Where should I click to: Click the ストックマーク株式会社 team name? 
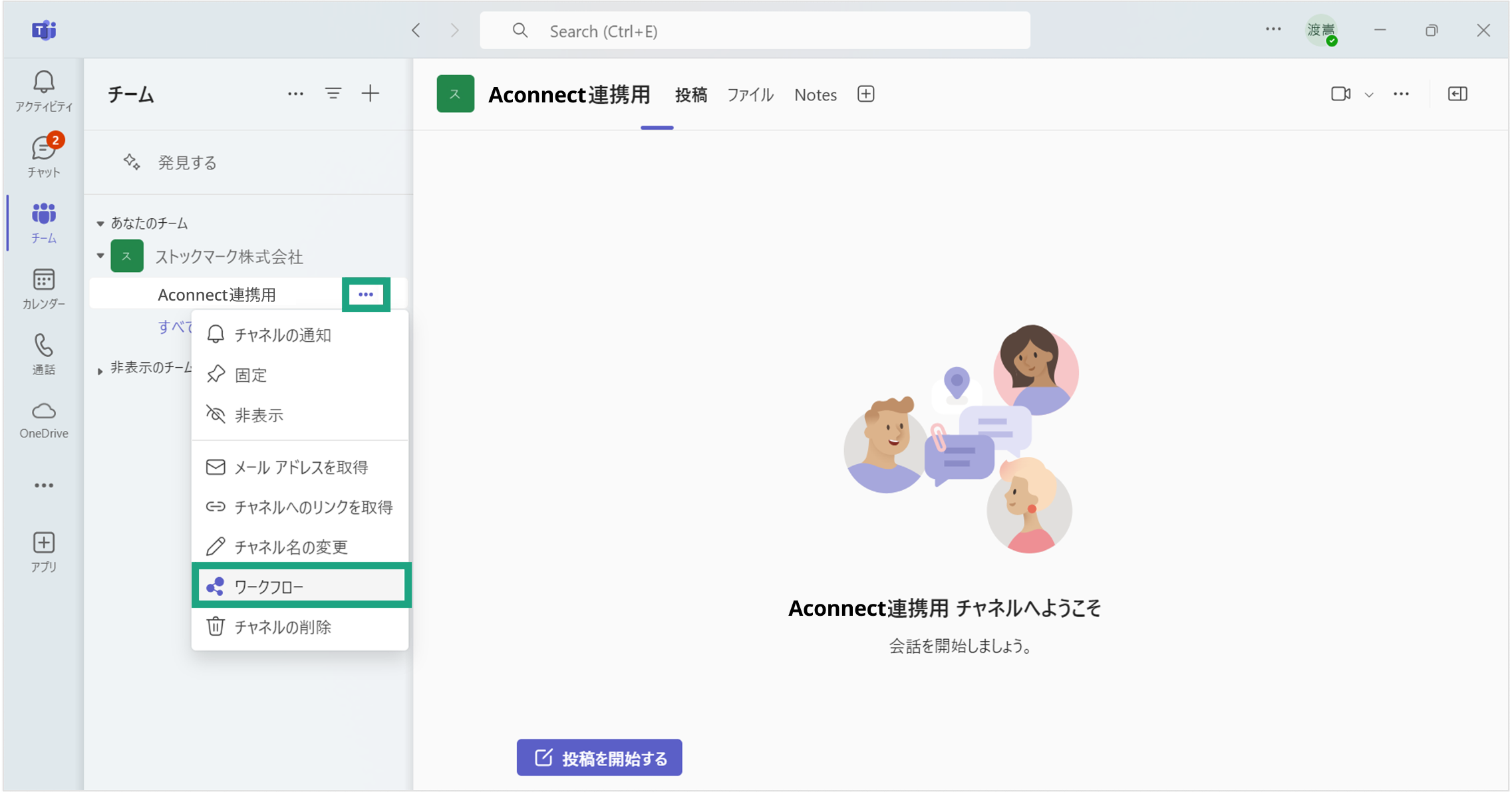tap(229, 257)
